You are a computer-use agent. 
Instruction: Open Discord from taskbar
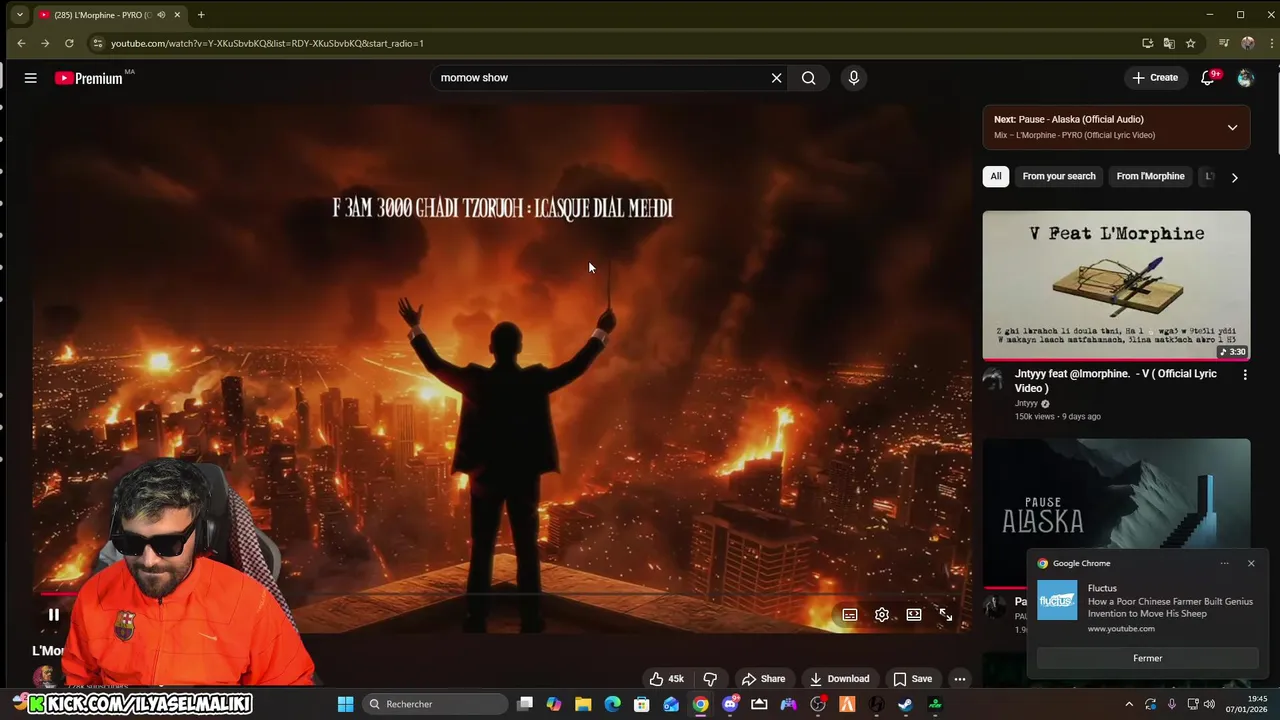[x=730, y=704]
